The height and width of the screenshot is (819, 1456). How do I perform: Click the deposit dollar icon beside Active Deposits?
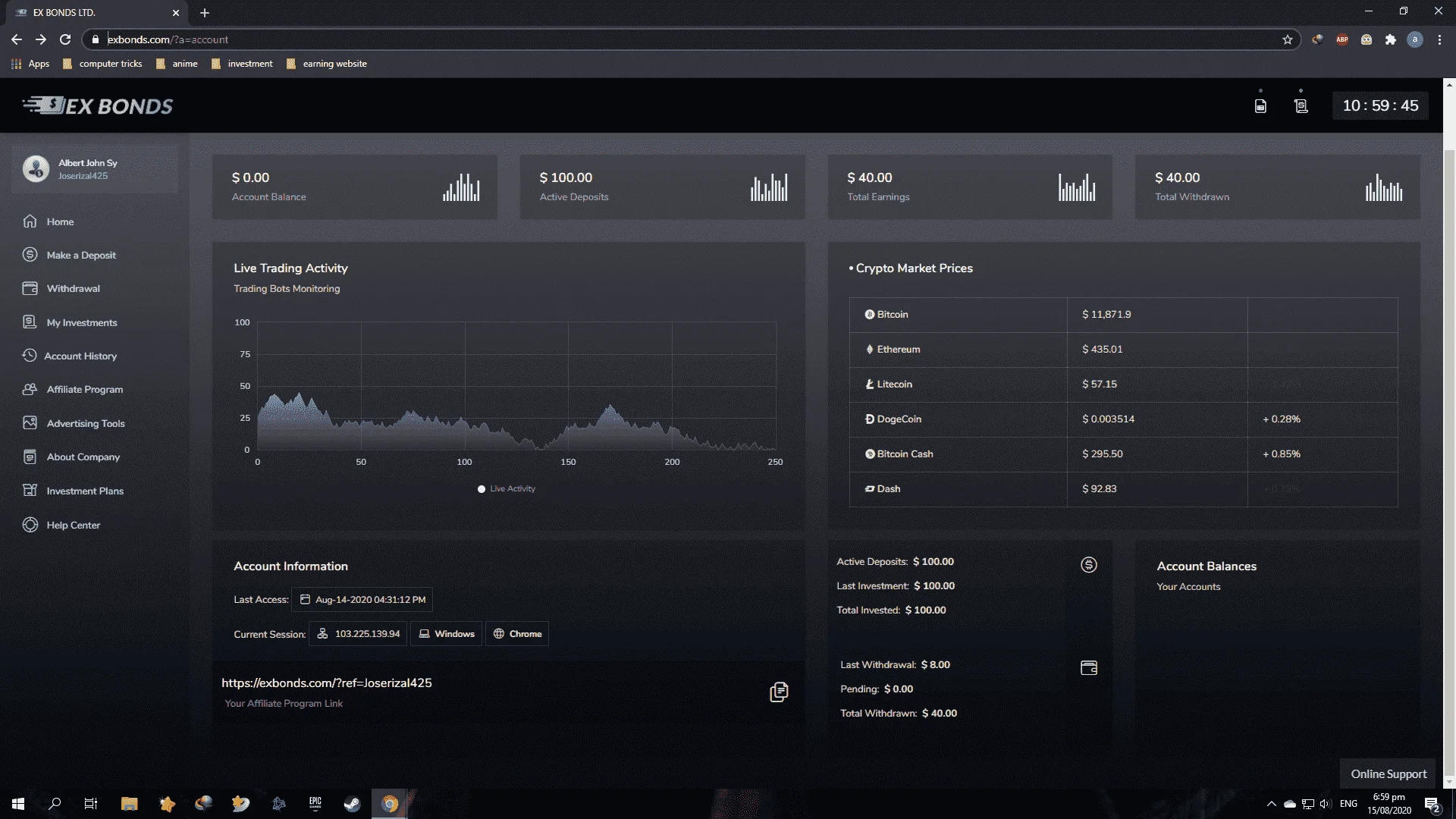1089,565
